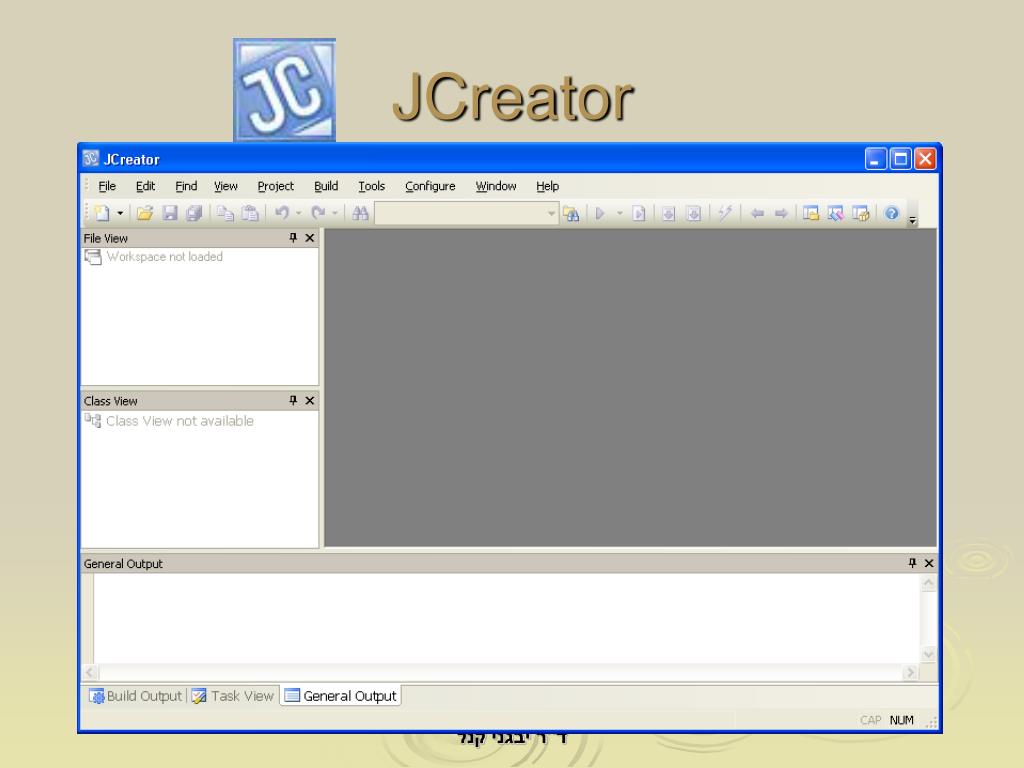The height and width of the screenshot is (768, 1024).
Task: Select 'Workspace not loaded' tree item
Action: click(x=165, y=257)
